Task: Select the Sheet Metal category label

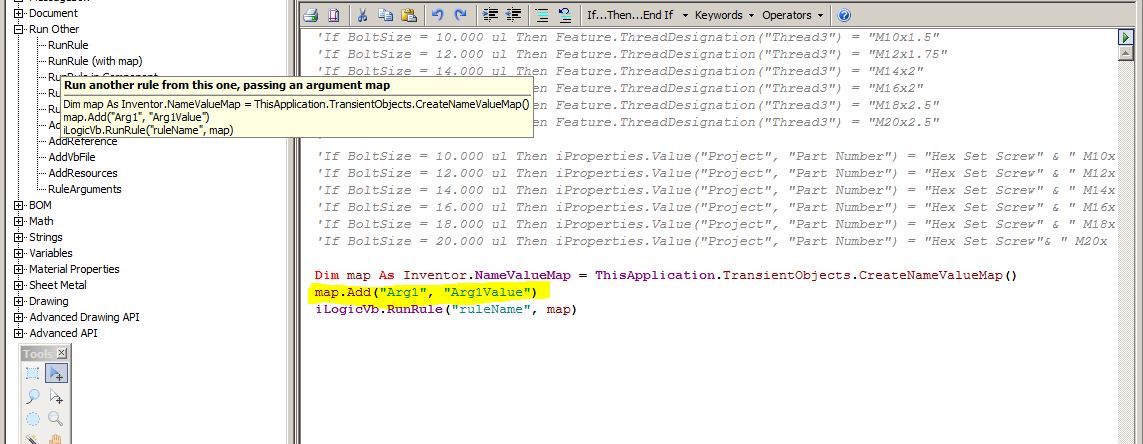Action: pos(58,285)
